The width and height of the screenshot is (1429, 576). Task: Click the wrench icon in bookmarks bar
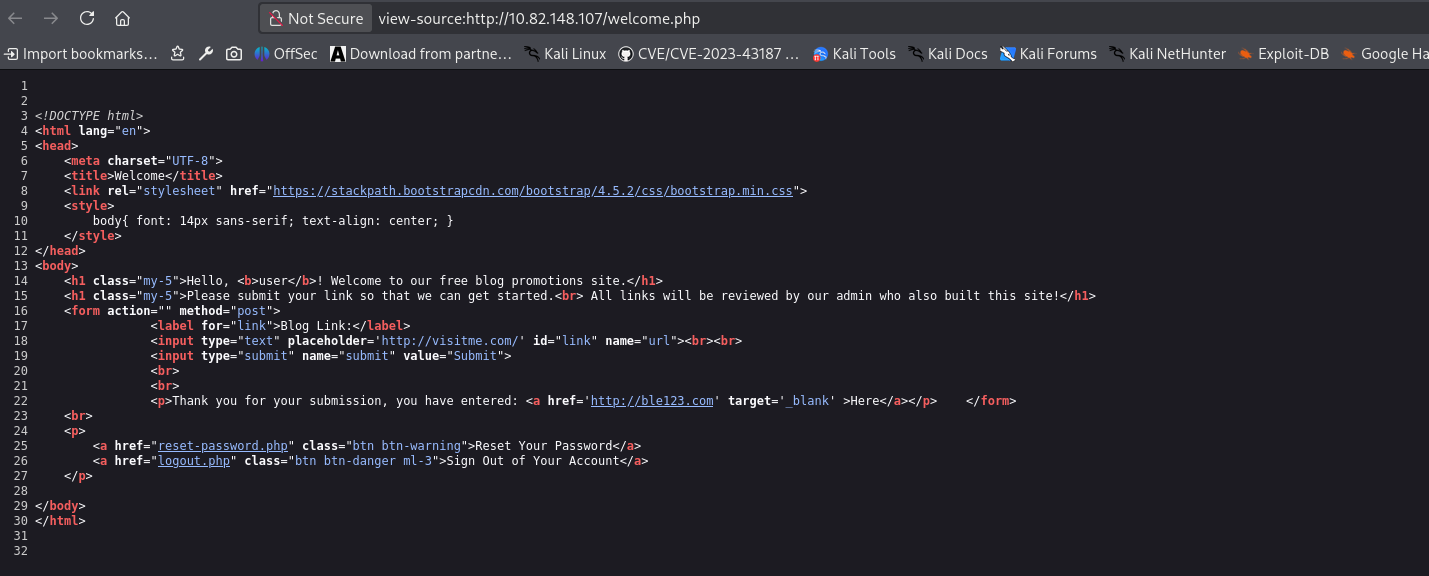point(206,54)
